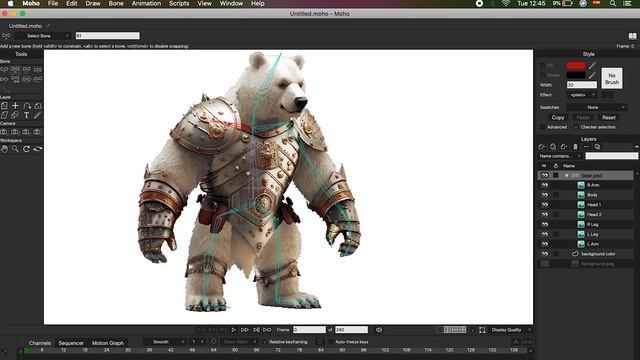The image size is (640, 360).
Task: Click the speaker audio icon beside frame count
Action: tap(379, 330)
